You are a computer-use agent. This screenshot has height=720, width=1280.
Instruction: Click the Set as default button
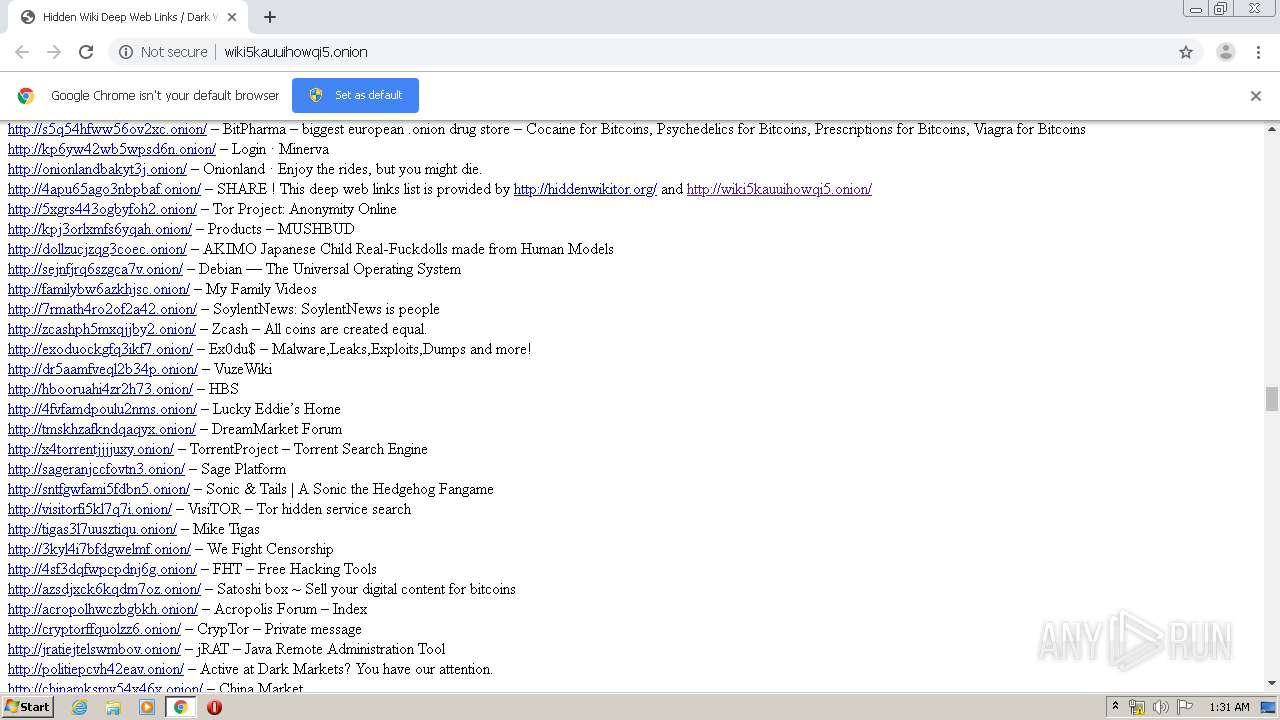(355, 95)
